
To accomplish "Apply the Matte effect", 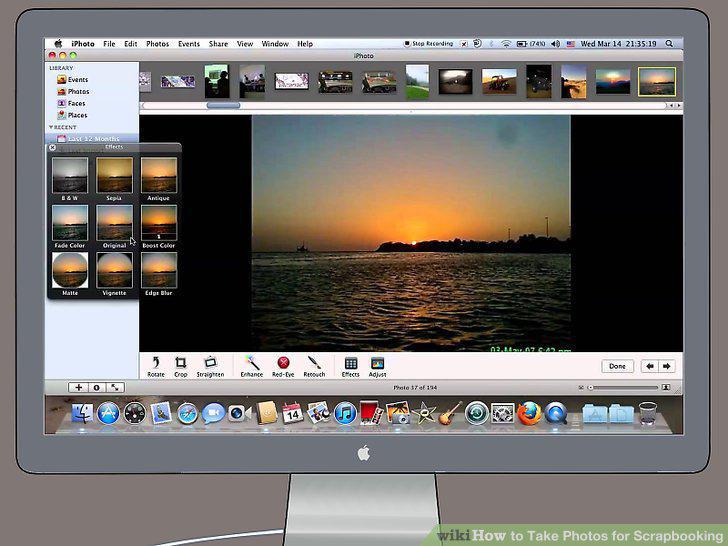I will point(70,274).
